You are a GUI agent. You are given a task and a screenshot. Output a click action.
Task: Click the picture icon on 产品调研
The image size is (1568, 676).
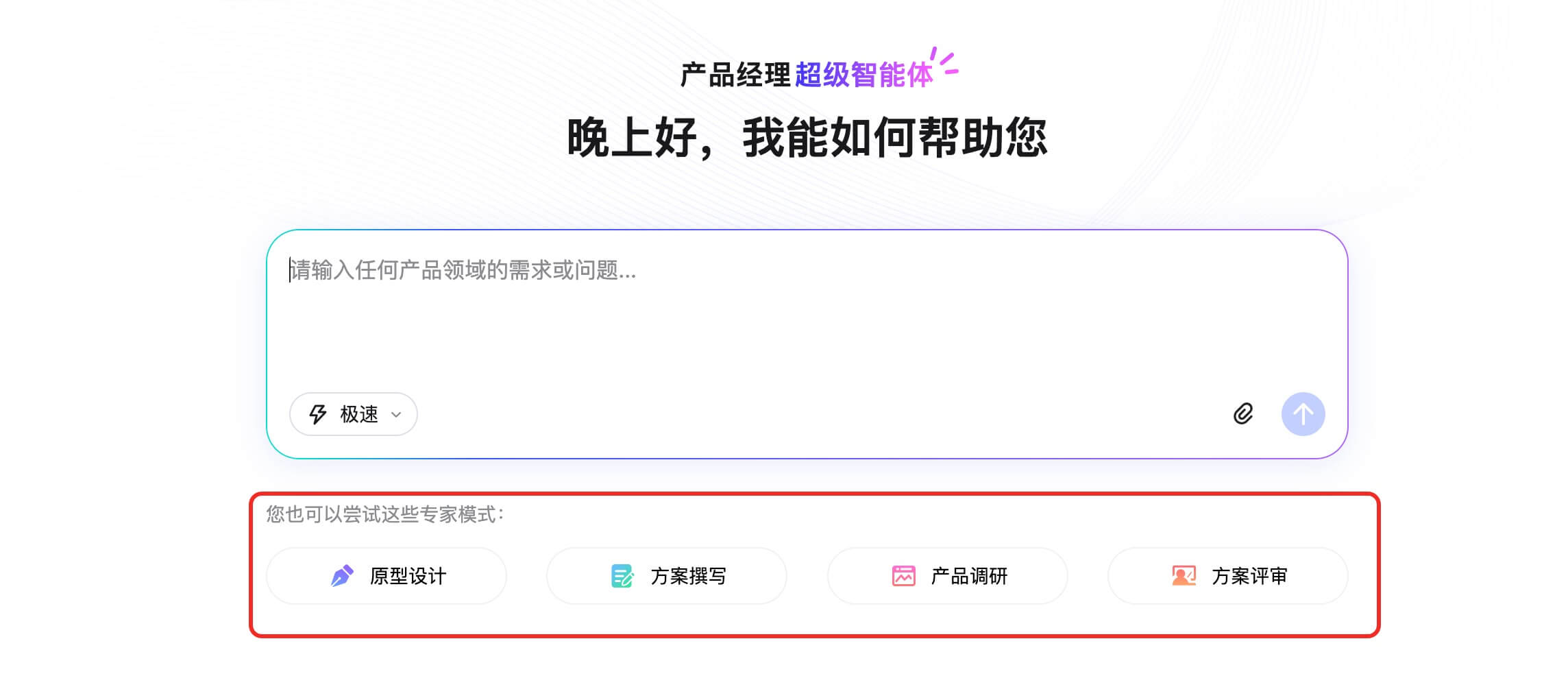tap(903, 576)
